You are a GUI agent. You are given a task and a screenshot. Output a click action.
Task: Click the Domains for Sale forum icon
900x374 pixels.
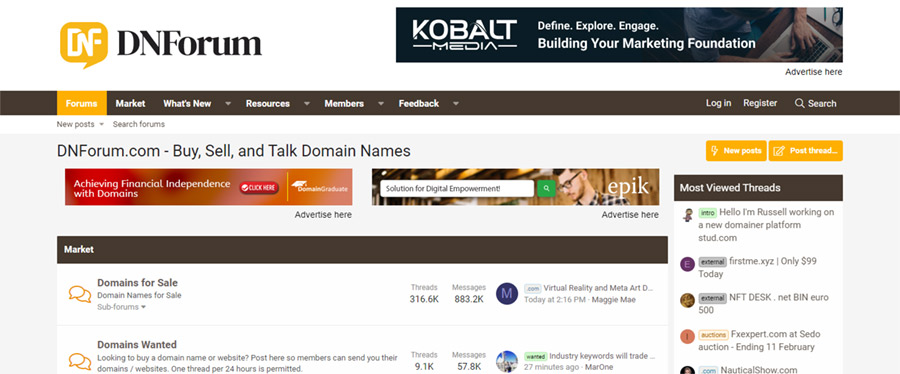pyautogui.click(x=80, y=294)
